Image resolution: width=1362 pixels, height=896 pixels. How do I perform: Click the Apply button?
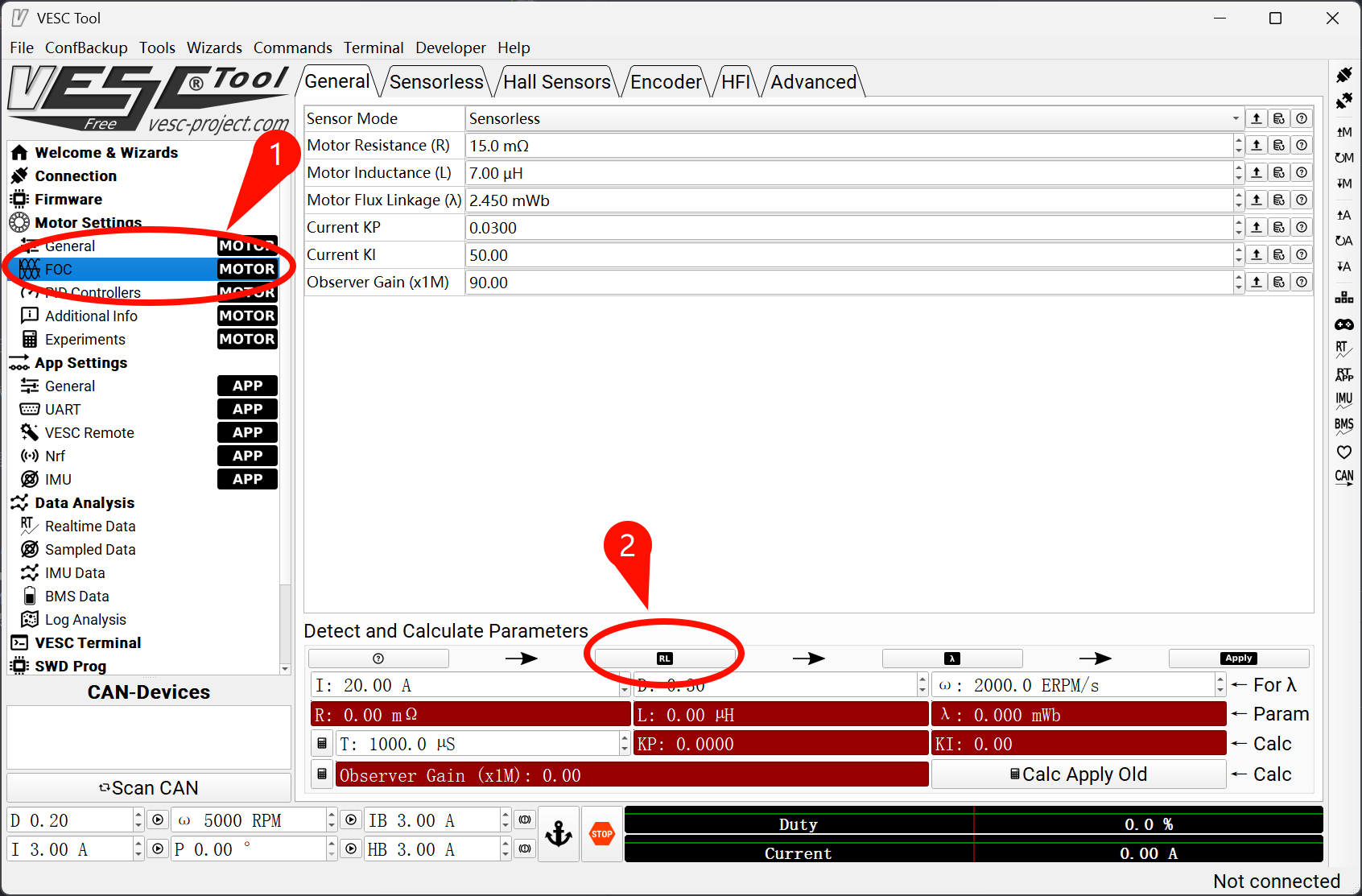(1239, 659)
